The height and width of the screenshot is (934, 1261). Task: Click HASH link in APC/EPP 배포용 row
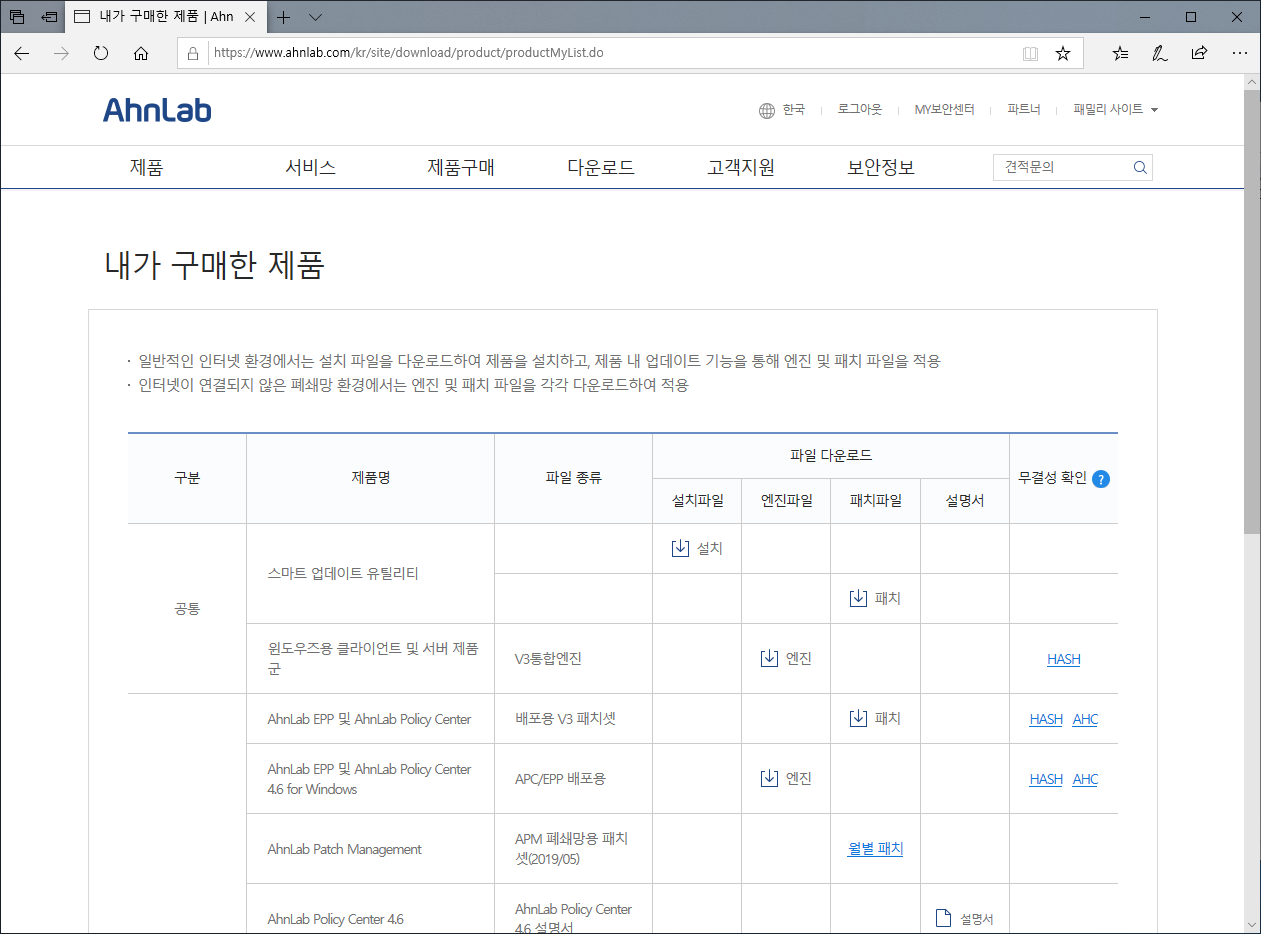[x=1046, y=779]
